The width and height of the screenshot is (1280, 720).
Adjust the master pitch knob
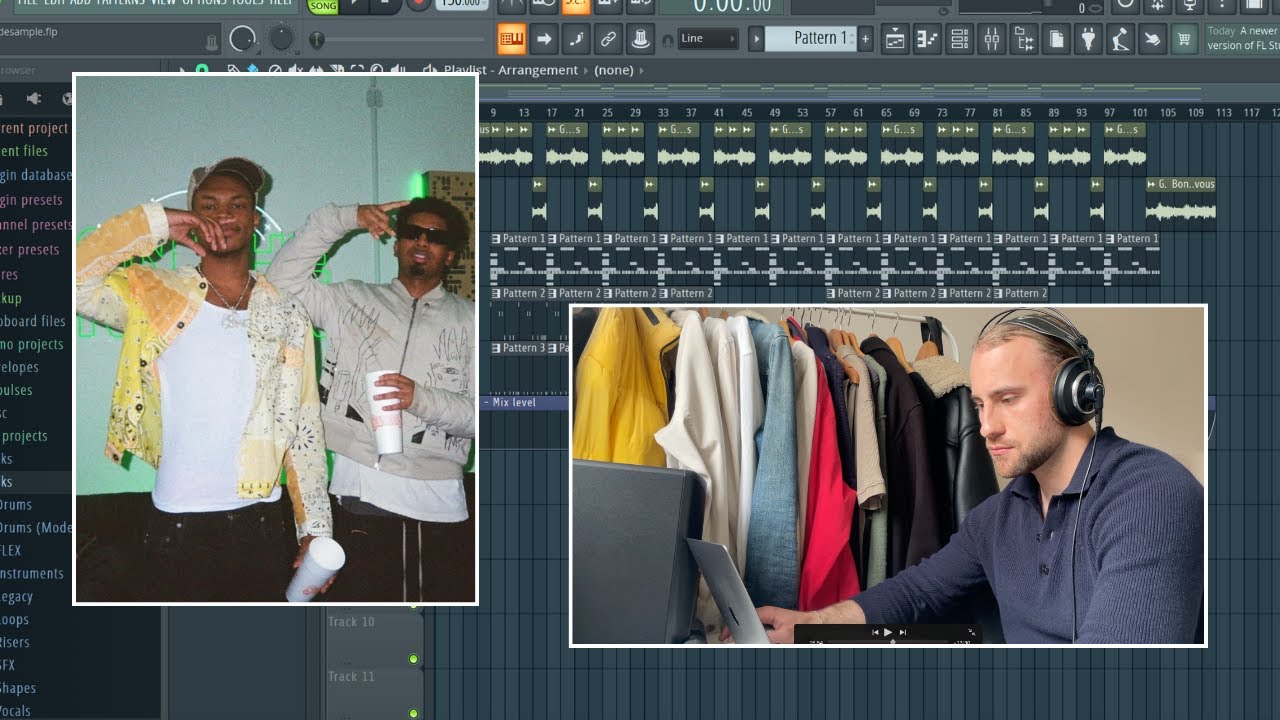tap(281, 37)
